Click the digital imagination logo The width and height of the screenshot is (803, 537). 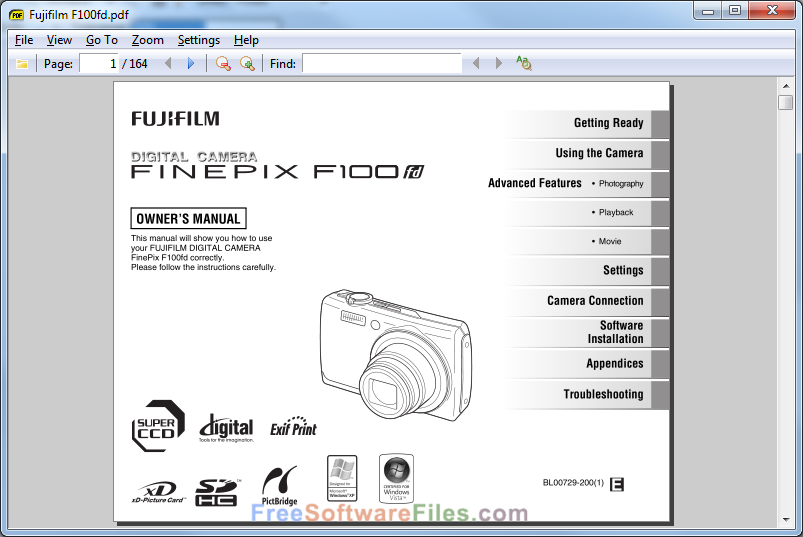click(x=226, y=428)
